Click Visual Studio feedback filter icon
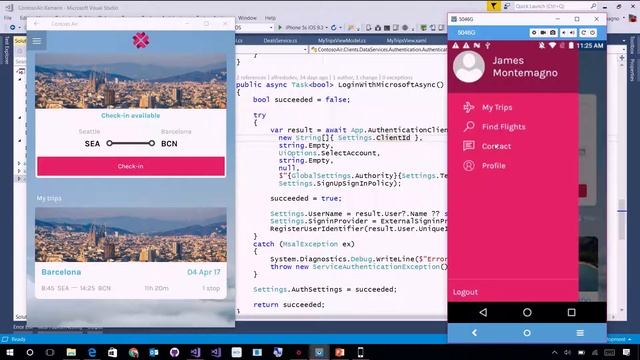Viewport: 640px width, 360px height. click(x=493, y=6)
